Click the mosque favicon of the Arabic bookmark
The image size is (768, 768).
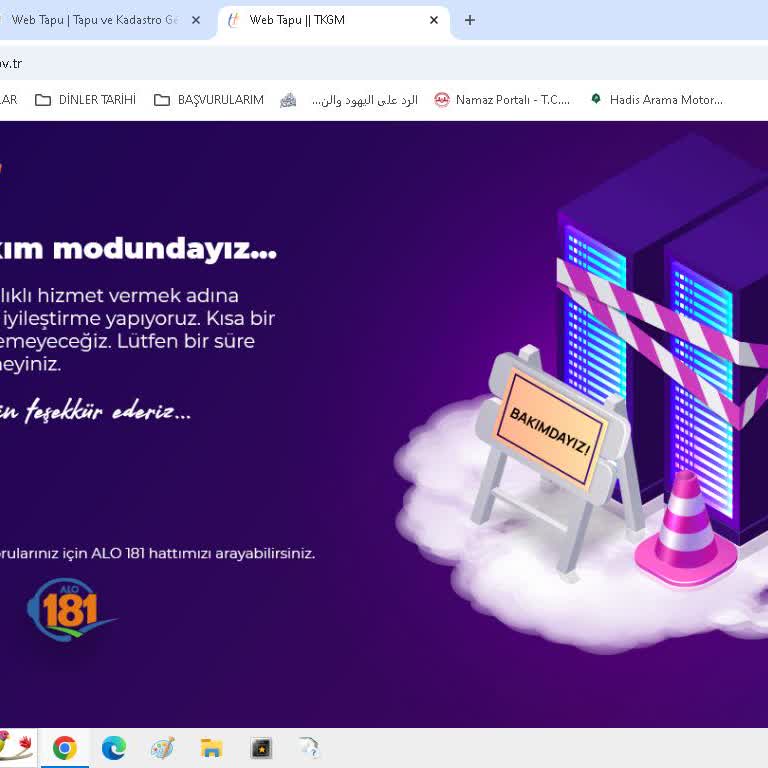pos(288,100)
